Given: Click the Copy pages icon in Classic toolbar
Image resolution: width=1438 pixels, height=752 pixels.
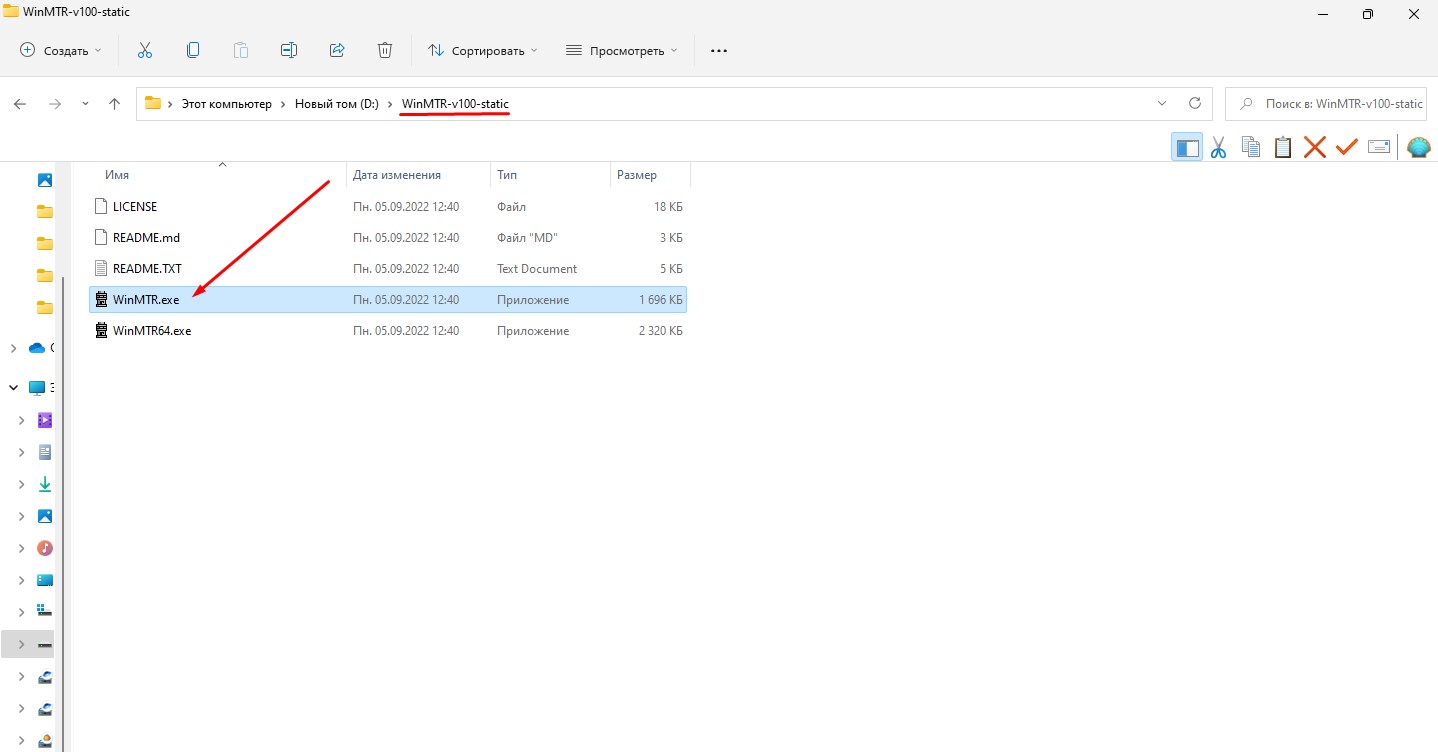Looking at the screenshot, I should (x=1251, y=148).
